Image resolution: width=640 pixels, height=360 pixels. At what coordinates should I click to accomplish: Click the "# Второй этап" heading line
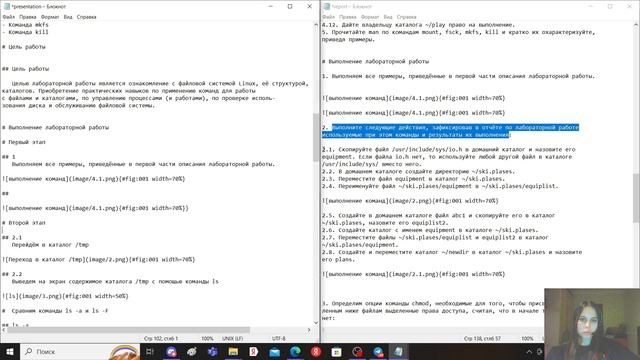(x=24, y=223)
